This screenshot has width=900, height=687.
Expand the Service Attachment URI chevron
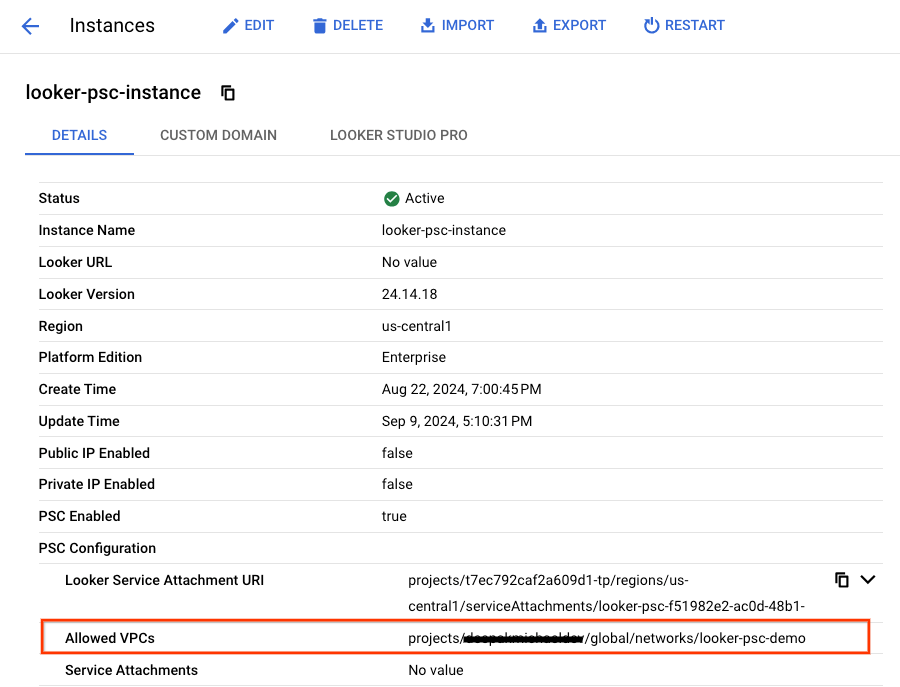(868, 580)
